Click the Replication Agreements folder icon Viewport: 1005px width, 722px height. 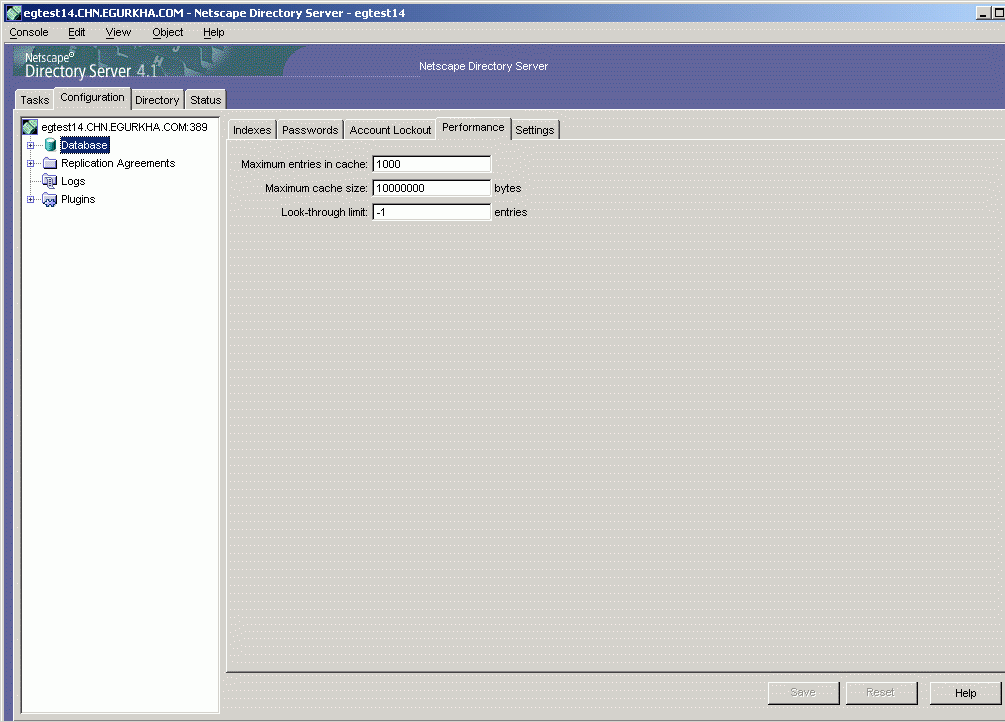[50, 163]
